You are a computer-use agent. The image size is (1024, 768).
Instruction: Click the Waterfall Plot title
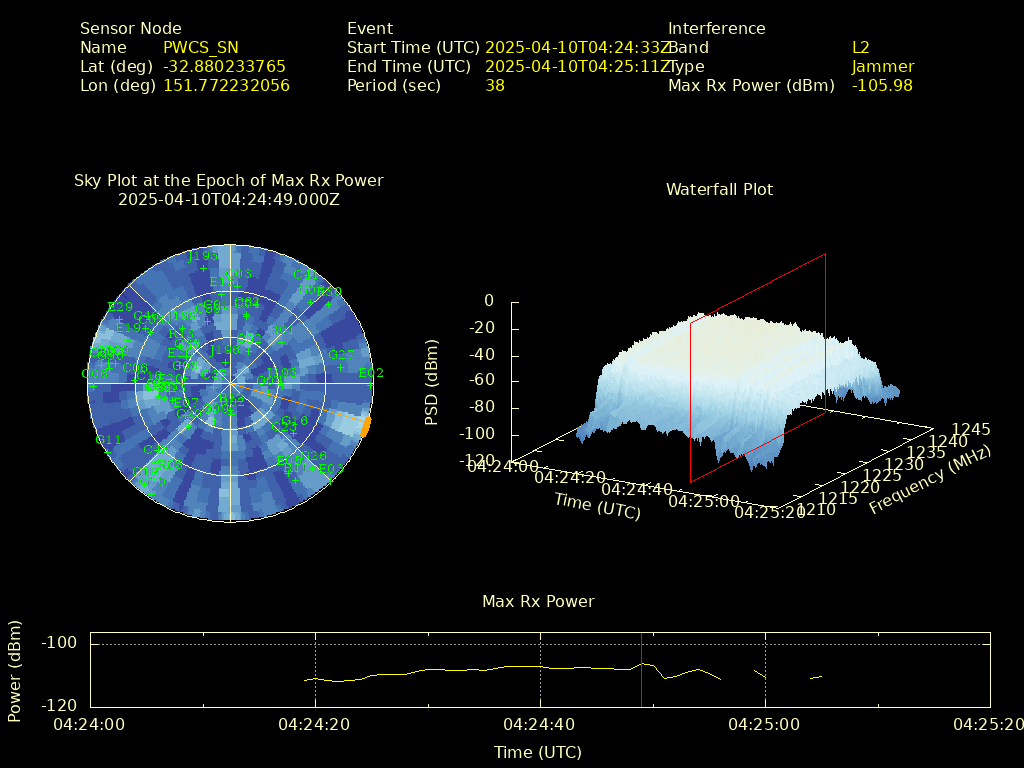[719, 189]
